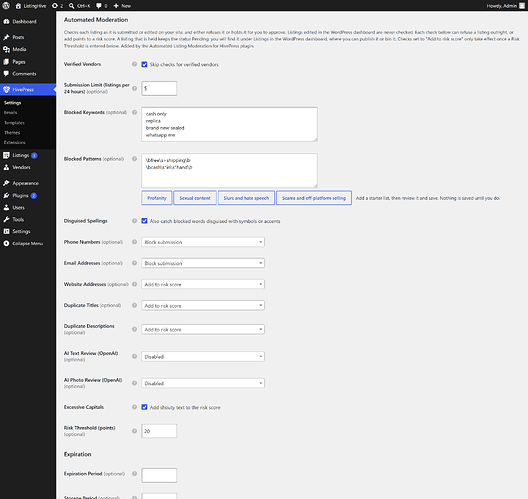Click the help icon beside Blocked Keywords
Image resolution: width=528 pixels, height=499 pixels.
point(134,112)
